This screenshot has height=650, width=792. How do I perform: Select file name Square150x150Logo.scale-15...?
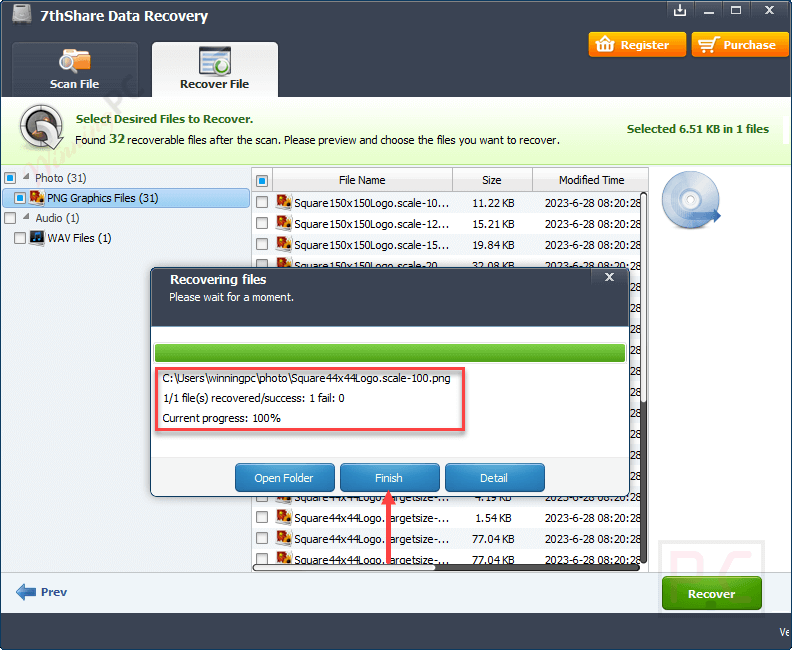(x=371, y=245)
